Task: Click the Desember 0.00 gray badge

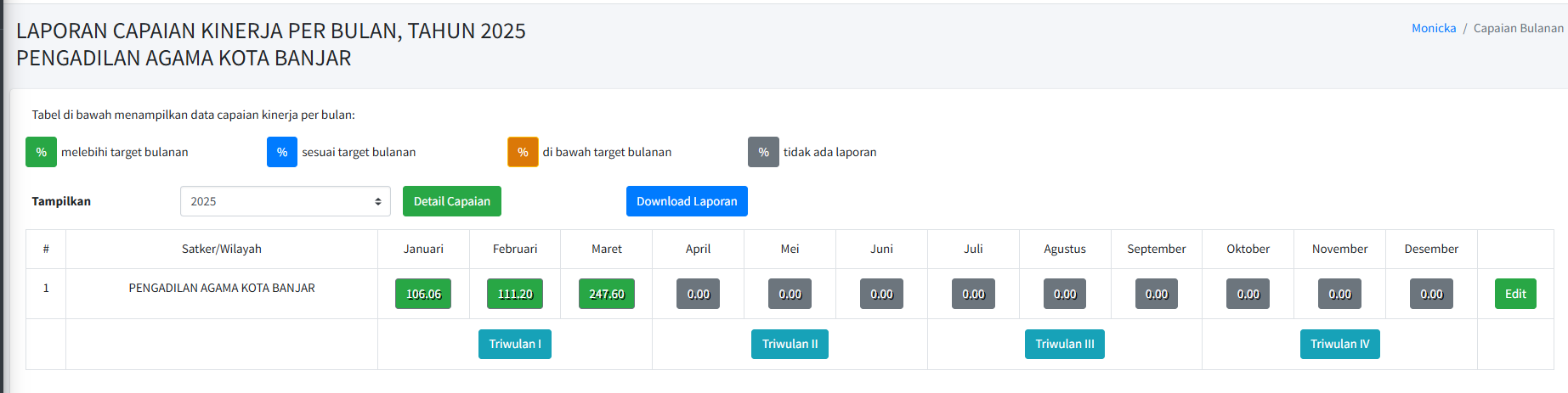Action: [1431, 294]
